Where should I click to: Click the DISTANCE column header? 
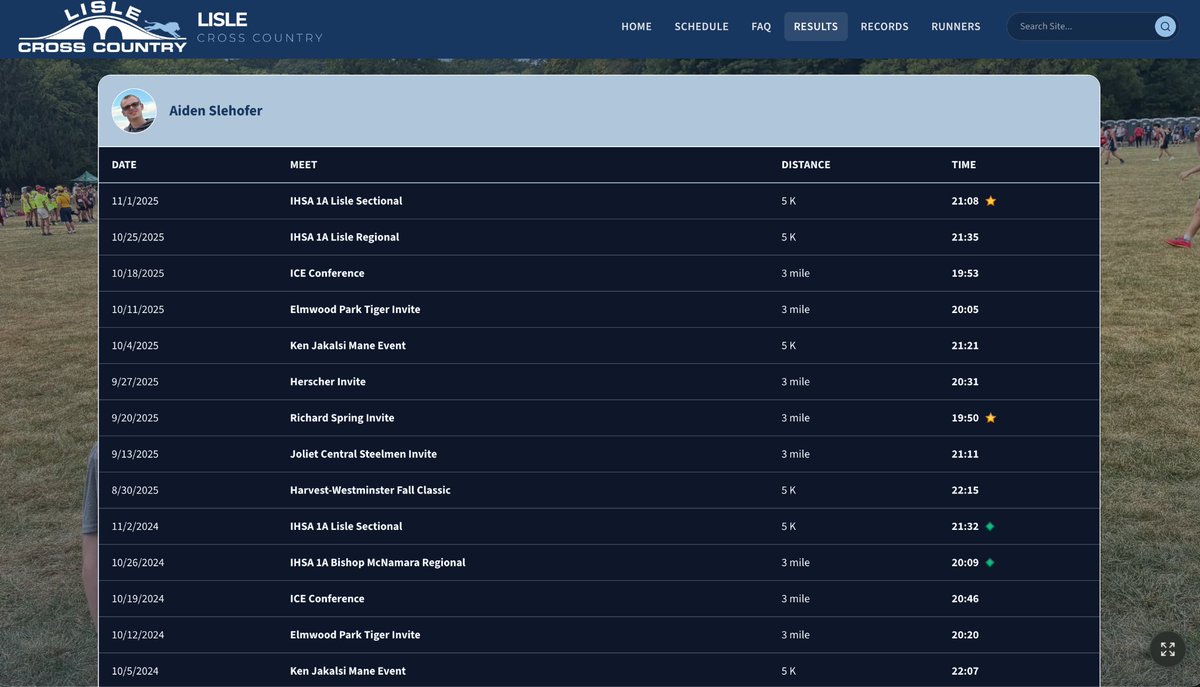click(806, 165)
